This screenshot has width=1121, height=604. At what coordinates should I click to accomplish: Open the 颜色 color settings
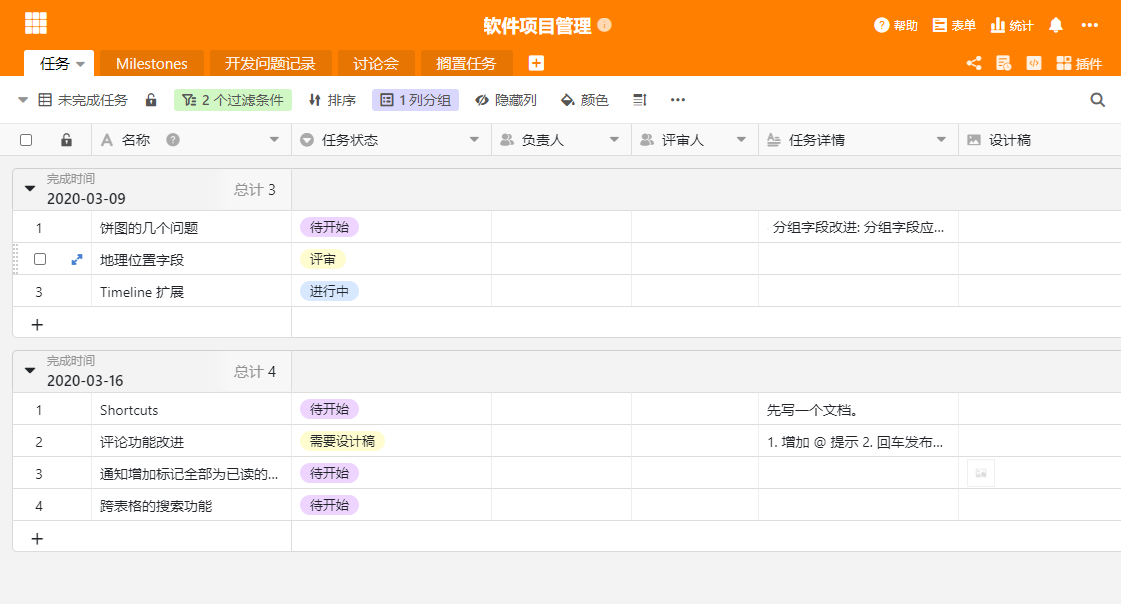pos(584,100)
